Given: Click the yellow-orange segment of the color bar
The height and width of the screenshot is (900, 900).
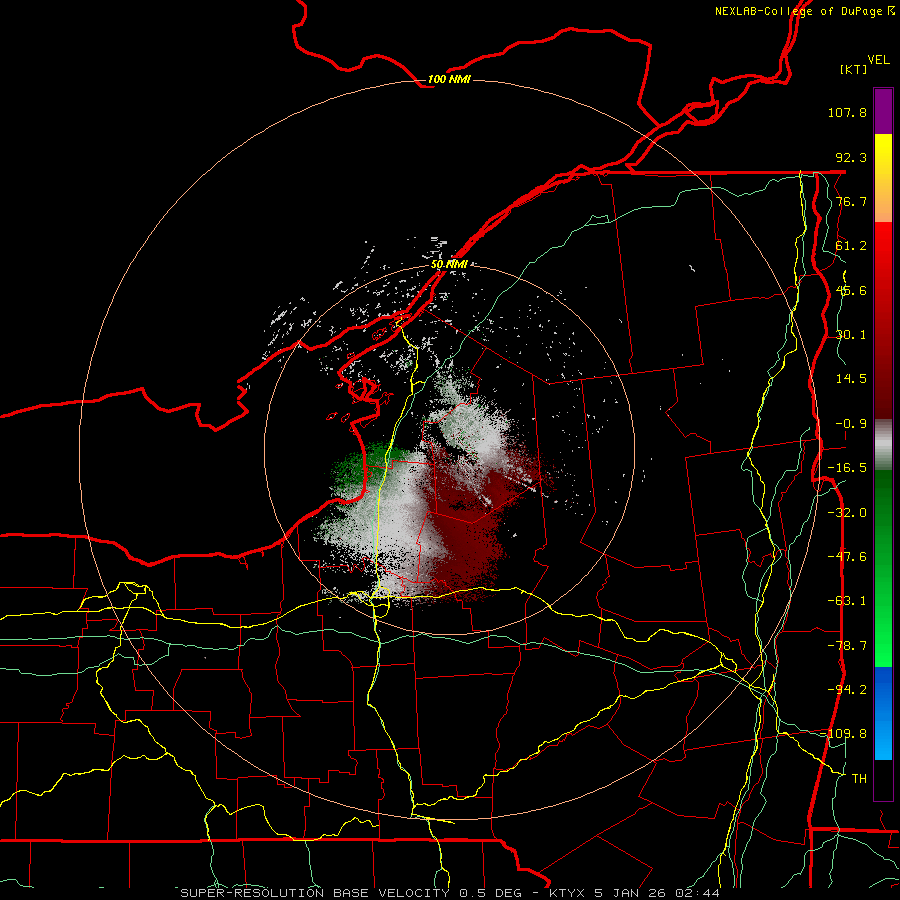Looking at the screenshot, I should click(883, 178).
